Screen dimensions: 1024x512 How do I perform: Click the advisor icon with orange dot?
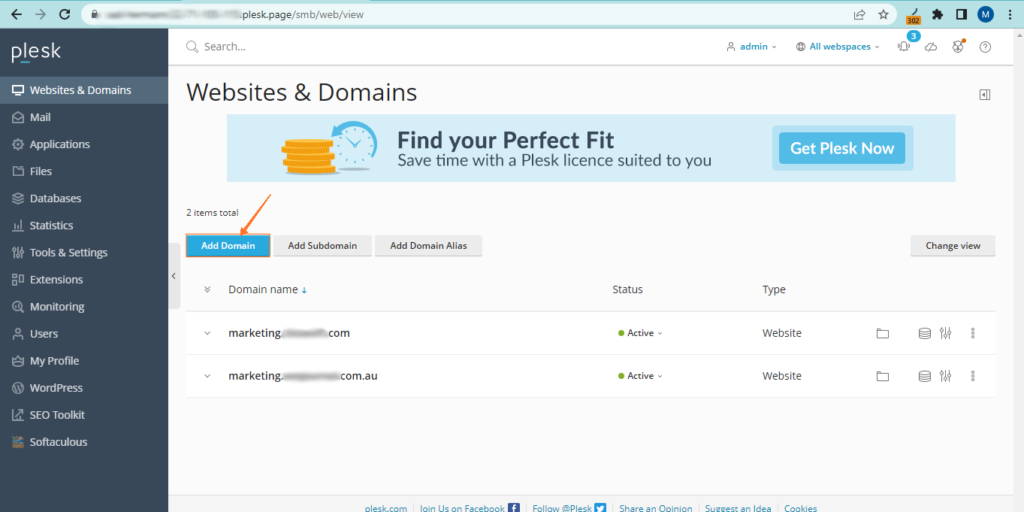coord(958,46)
